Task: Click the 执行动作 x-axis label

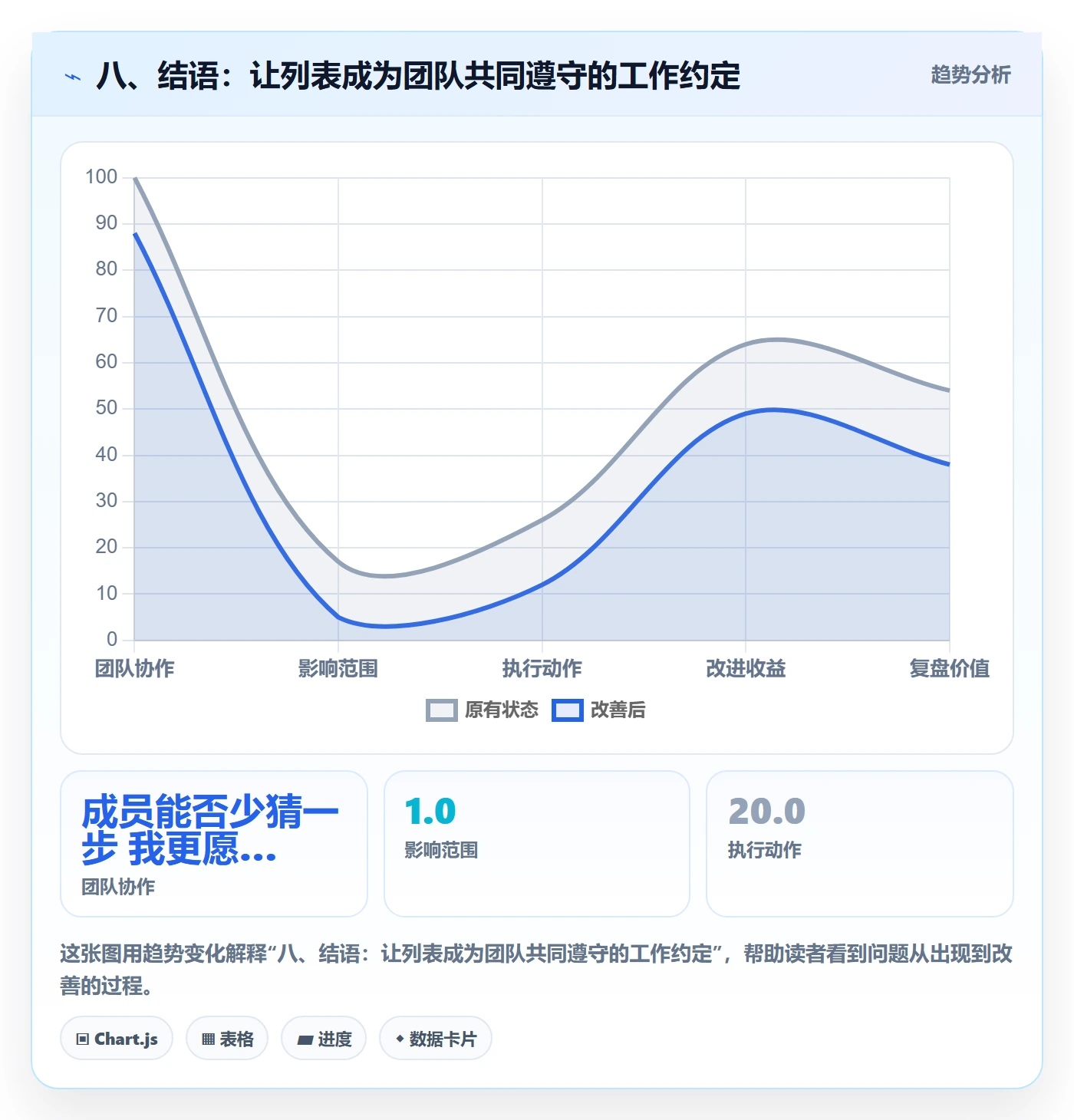Action: [542, 669]
